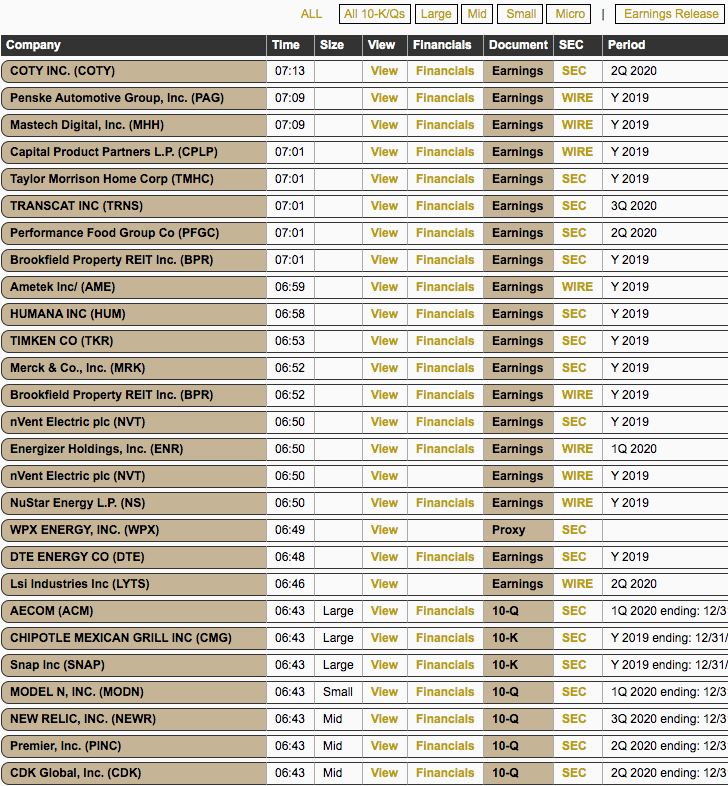Image resolution: width=728 pixels, height=786 pixels.
Task: Filter by Mid size companies
Action: click(x=477, y=14)
